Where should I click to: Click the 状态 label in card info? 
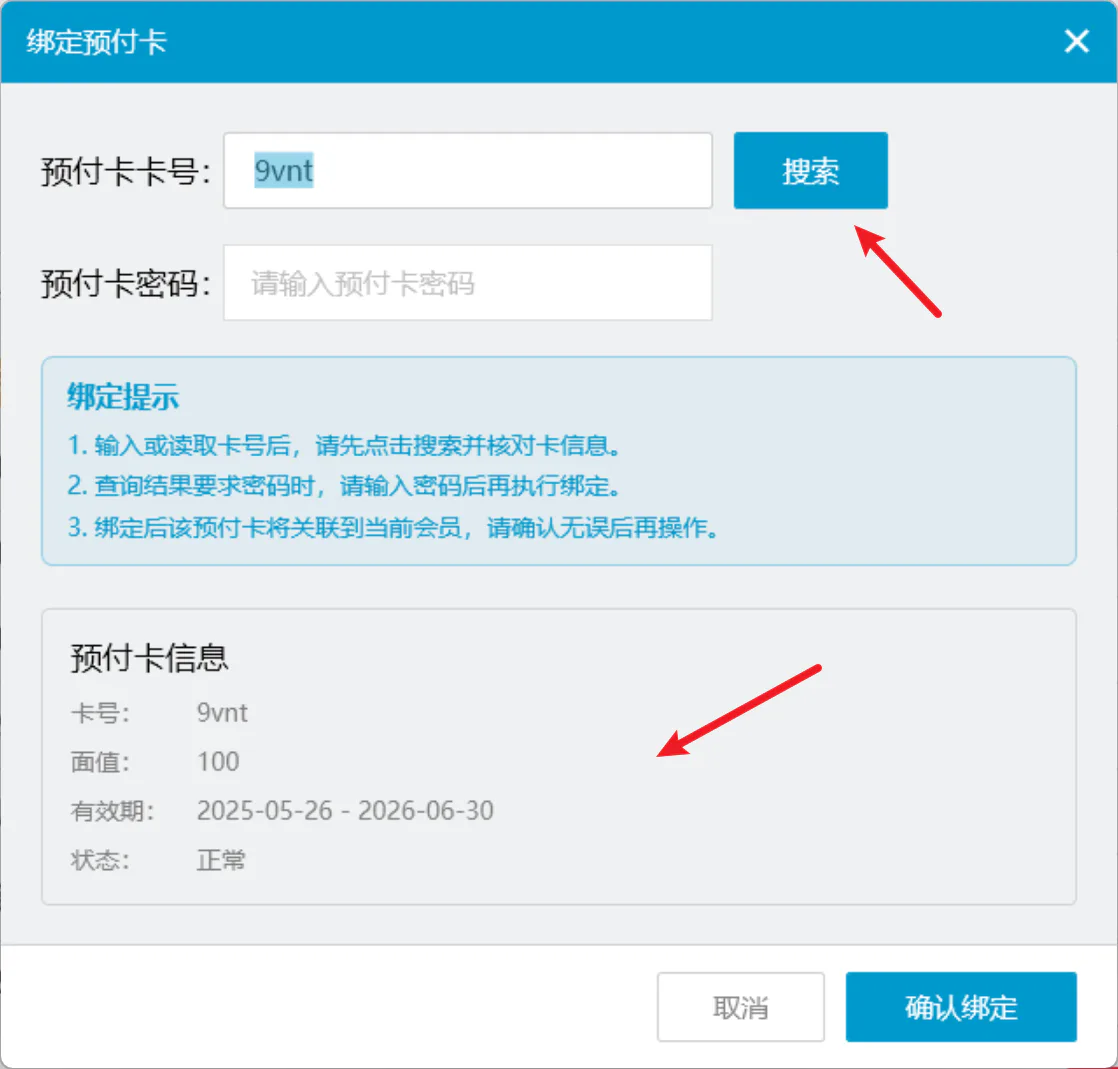point(100,860)
